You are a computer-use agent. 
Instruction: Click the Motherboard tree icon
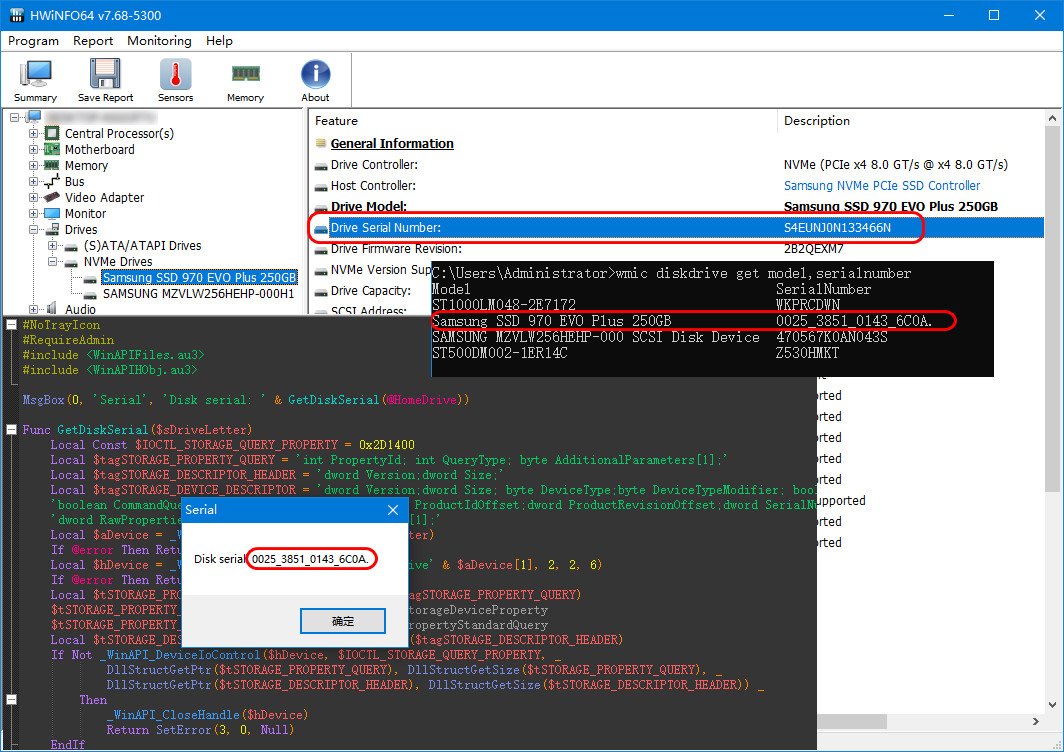tap(52, 149)
